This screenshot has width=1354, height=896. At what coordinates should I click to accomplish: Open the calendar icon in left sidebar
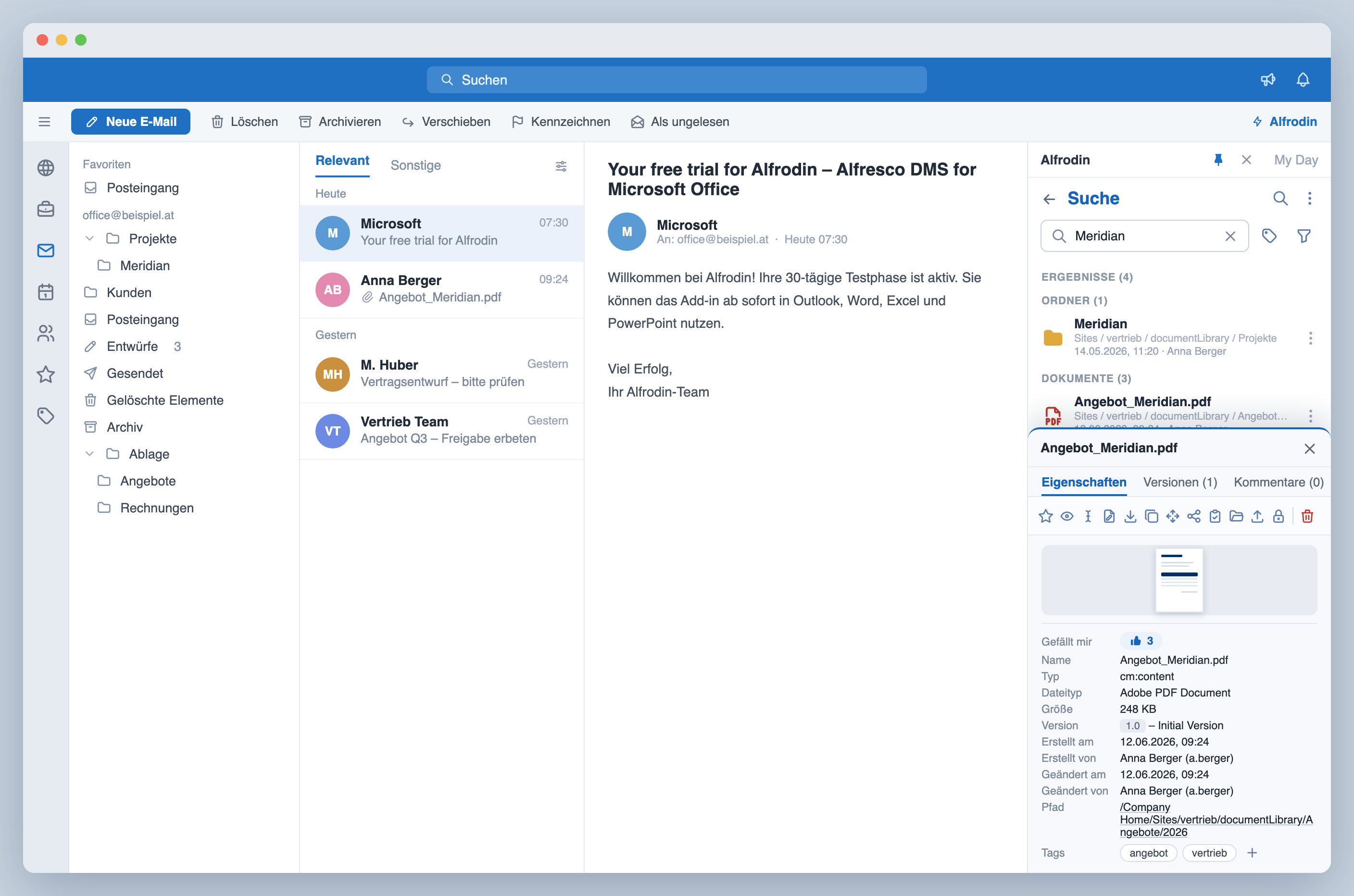coord(46,292)
